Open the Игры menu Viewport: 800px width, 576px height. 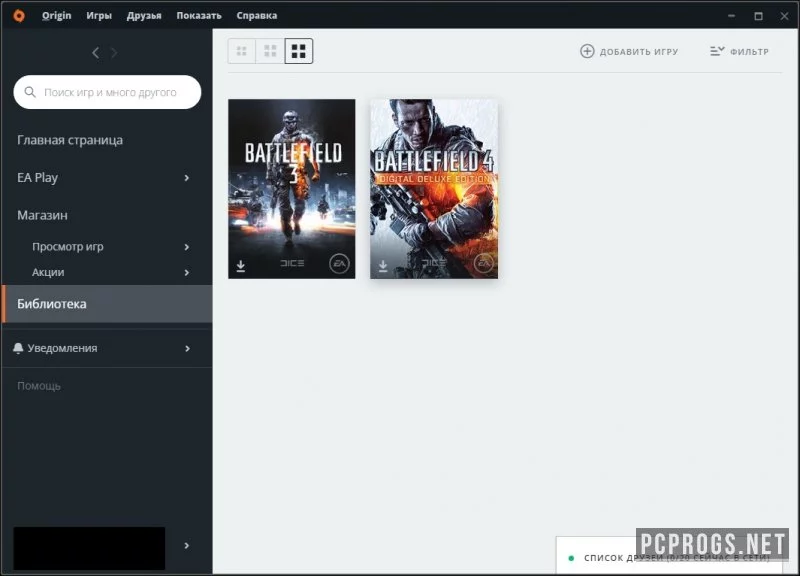pos(99,16)
